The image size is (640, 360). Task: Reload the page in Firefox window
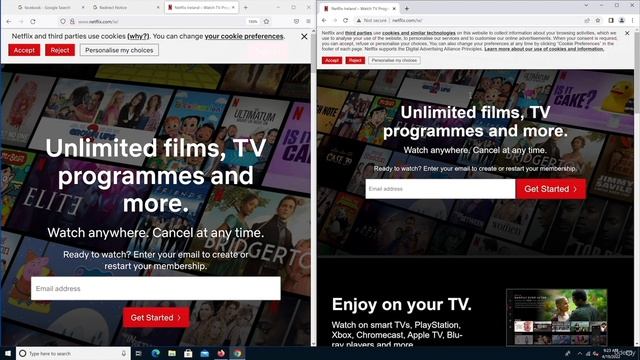pos(33,21)
